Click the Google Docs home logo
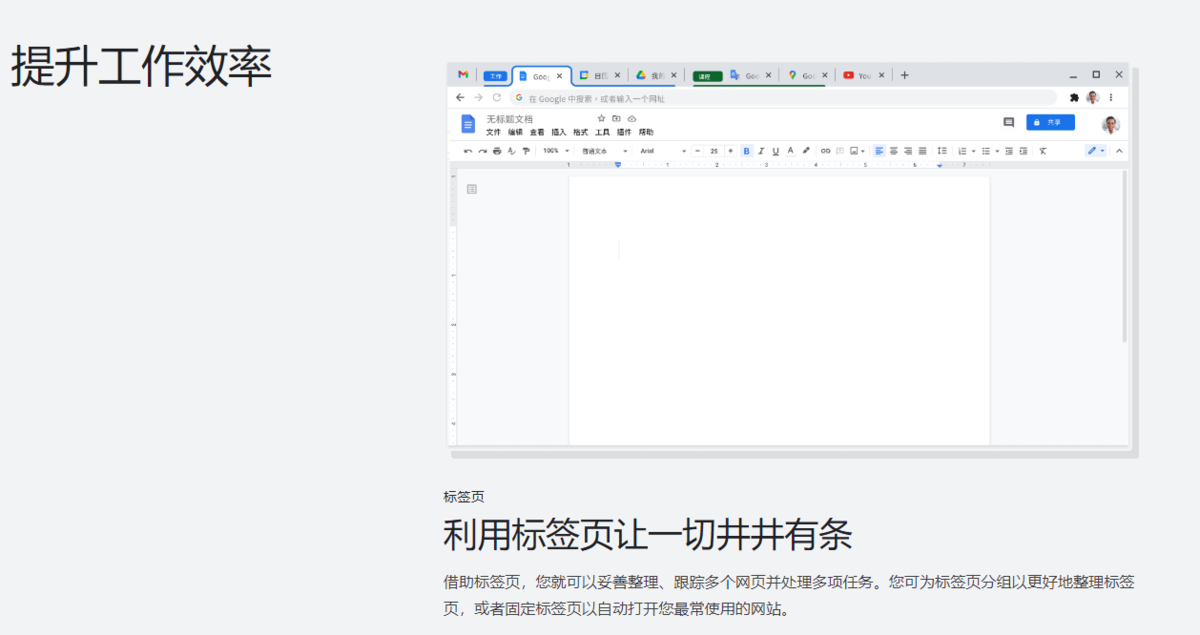This screenshot has height=635, width=1200. pos(468,124)
